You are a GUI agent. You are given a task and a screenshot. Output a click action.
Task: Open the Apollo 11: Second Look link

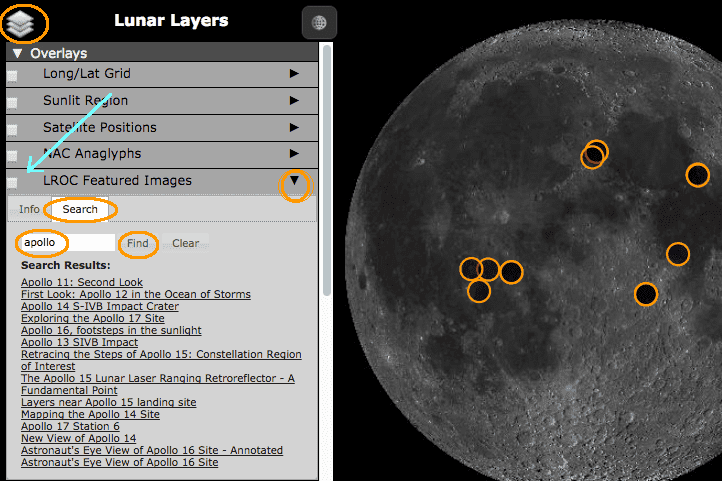82,283
